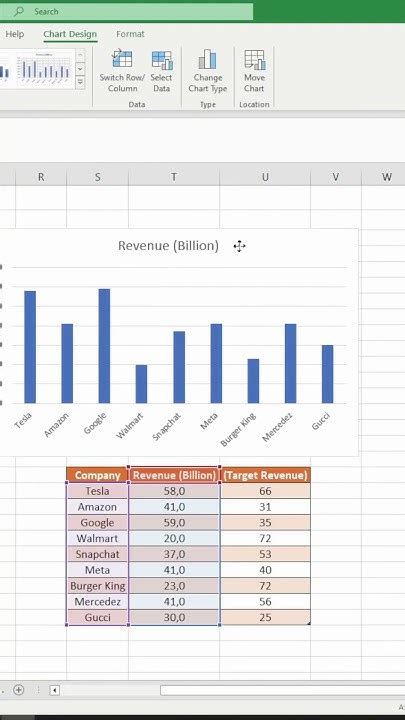Screen dimensions: 405x720
Task: Select column V header
Action: tap(336, 177)
